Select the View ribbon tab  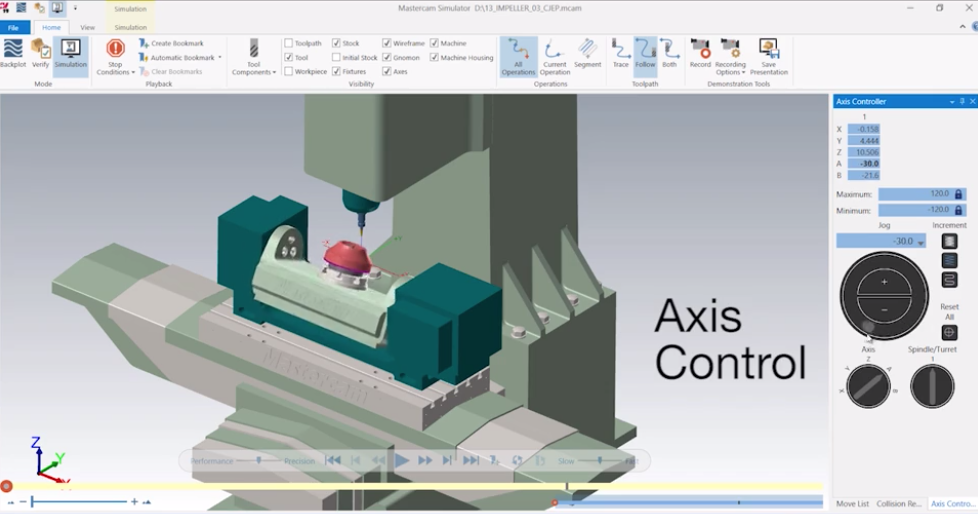click(87, 27)
